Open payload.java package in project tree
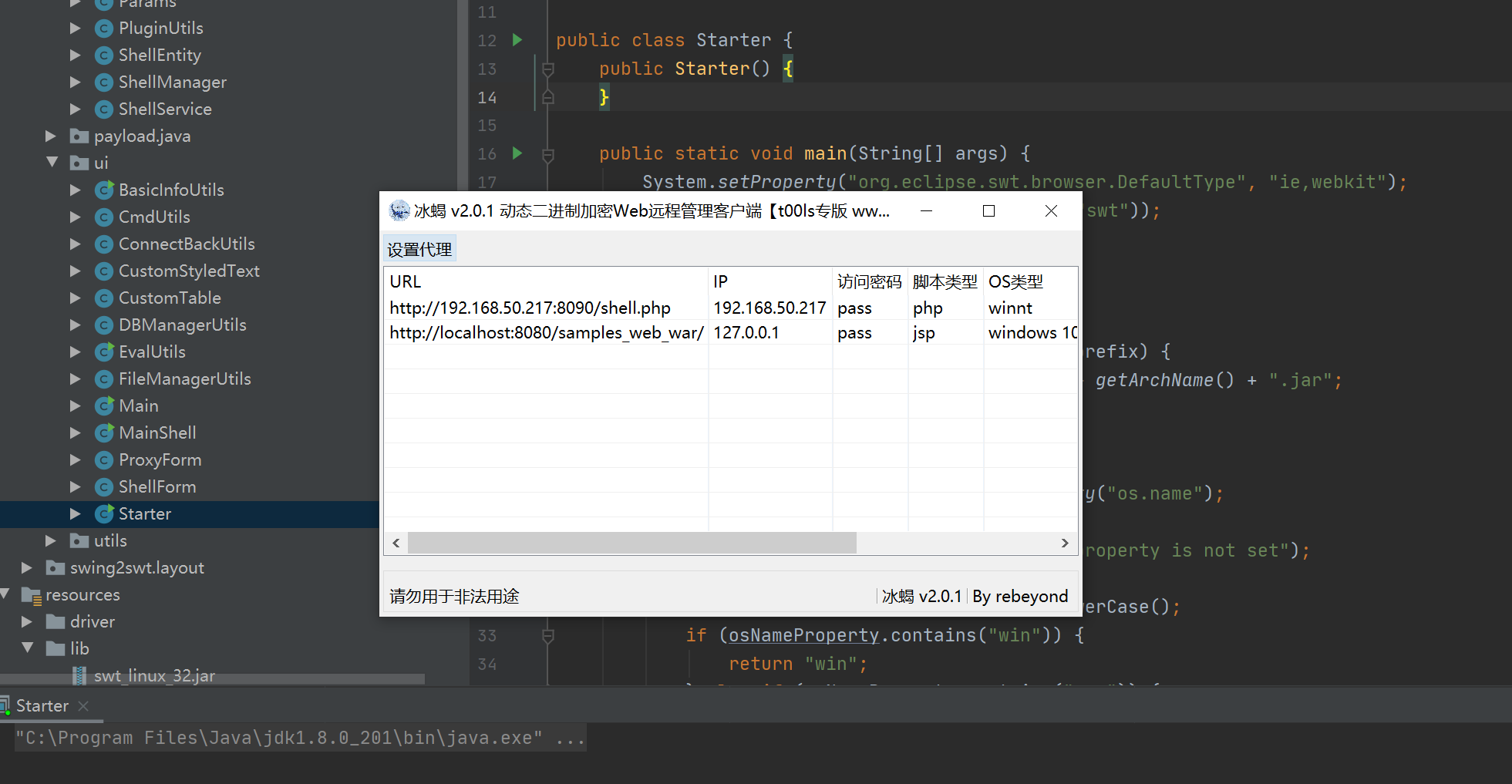The image size is (1512, 784). 142,136
